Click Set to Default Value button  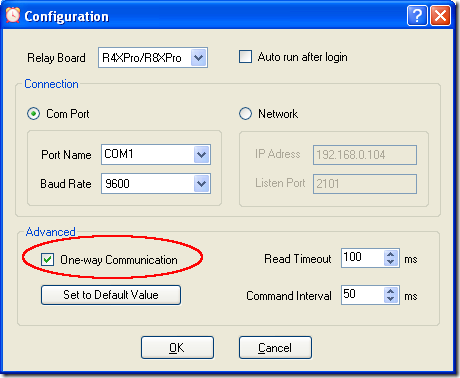coord(111,295)
